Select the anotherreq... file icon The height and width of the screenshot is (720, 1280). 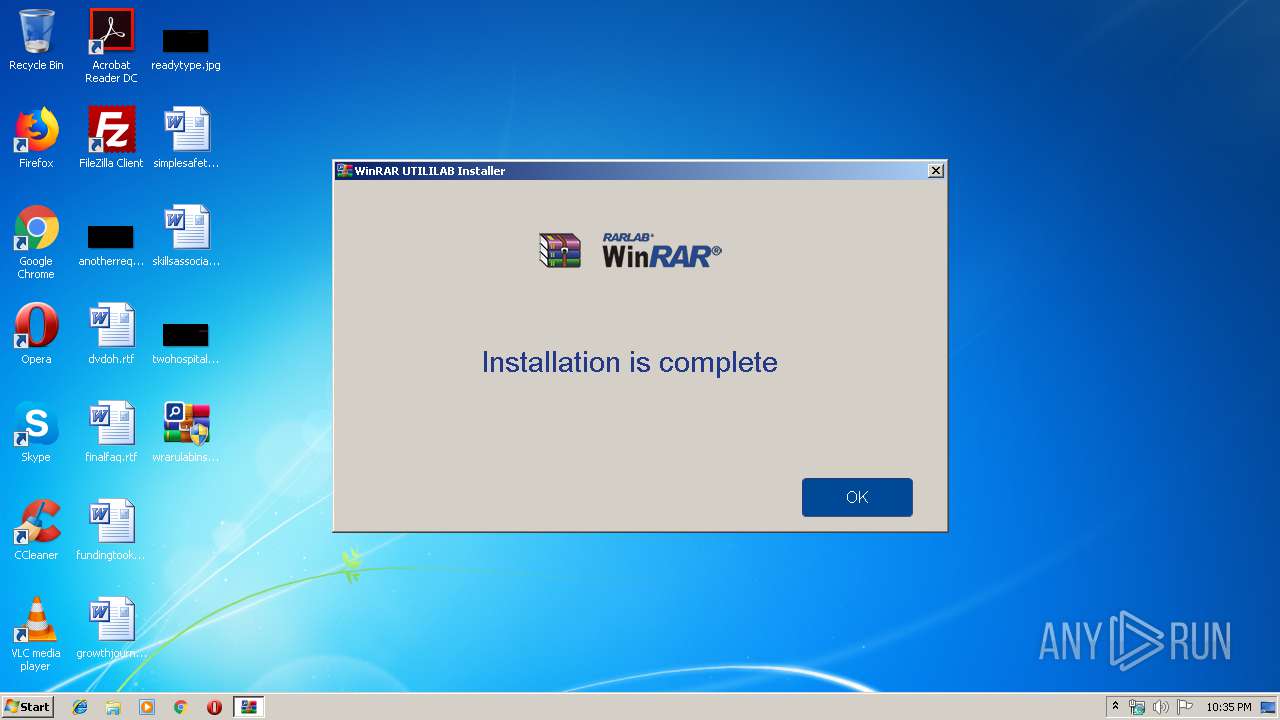(111, 246)
